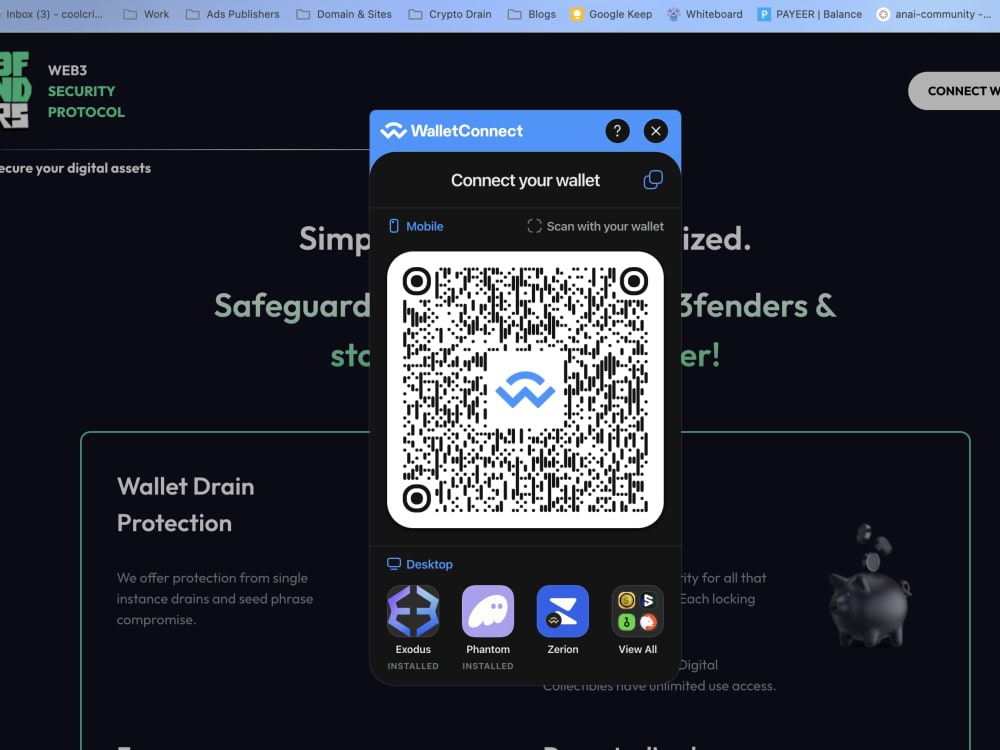Click the WalletConnect help question mark icon
Screen dimensions: 1000x750
coord(617,131)
